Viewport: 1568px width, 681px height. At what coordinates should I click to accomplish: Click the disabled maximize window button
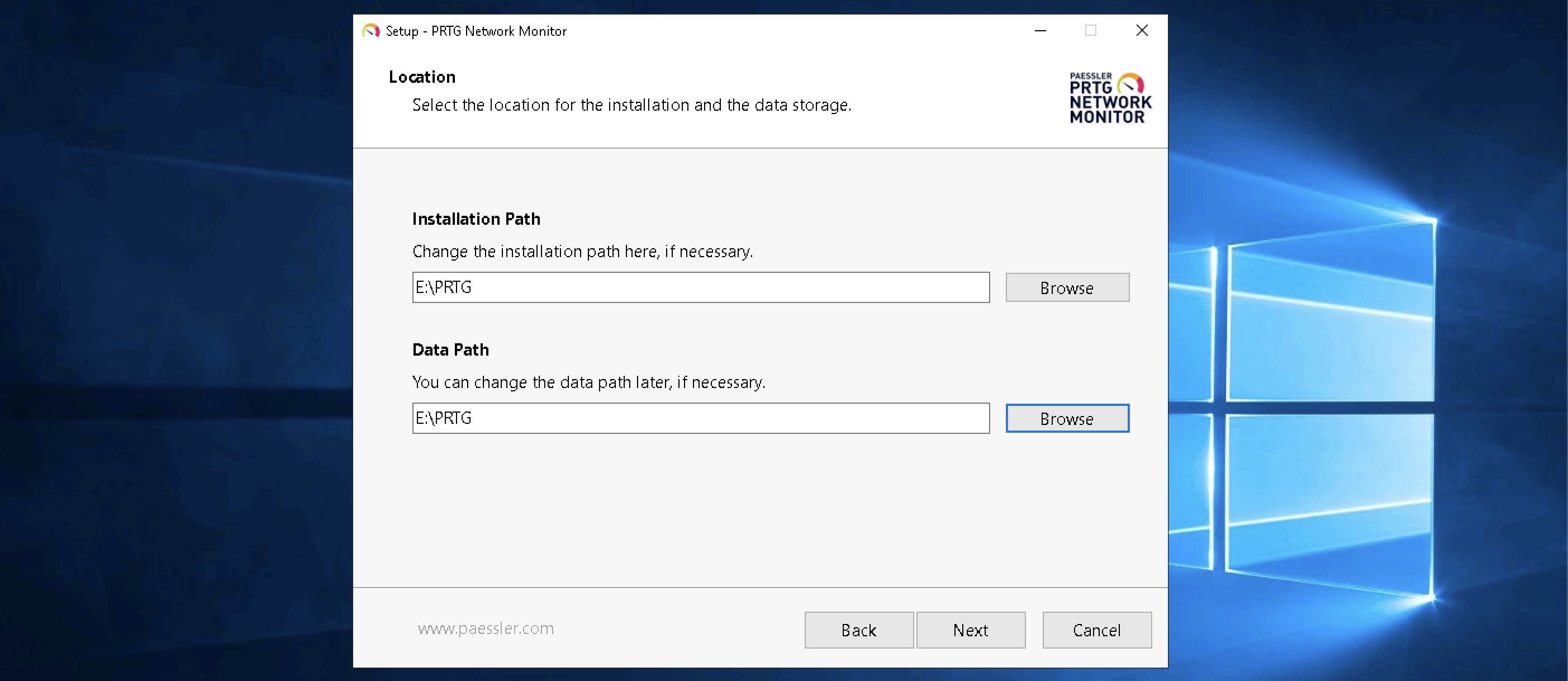tap(1090, 30)
